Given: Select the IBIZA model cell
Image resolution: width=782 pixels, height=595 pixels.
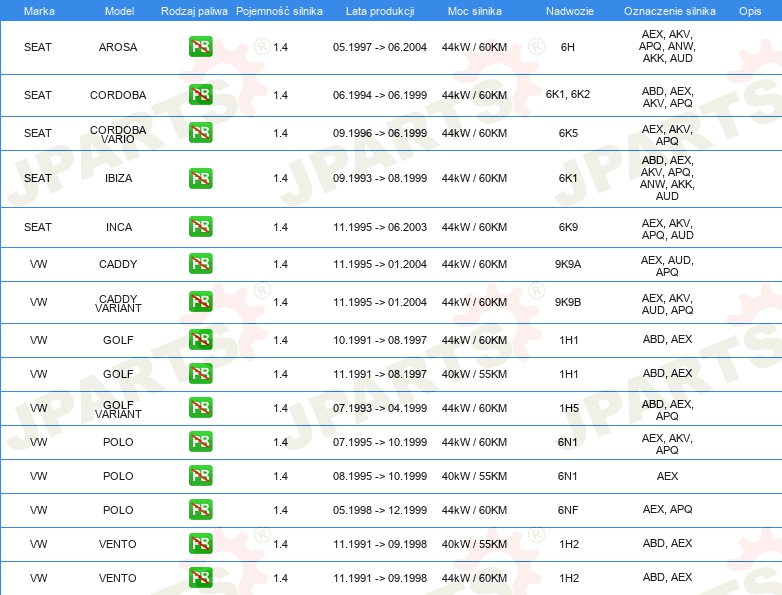Looking at the screenshot, I should click(118, 178).
